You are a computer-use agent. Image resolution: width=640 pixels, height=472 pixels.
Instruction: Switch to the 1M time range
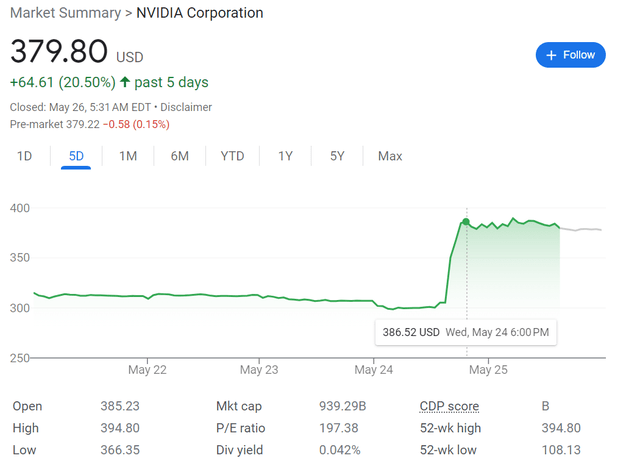tap(128, 156)
